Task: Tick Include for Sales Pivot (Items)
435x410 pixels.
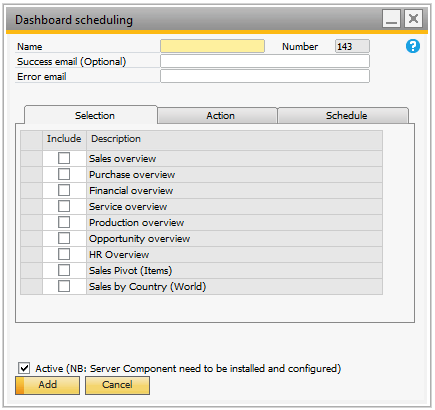Action: coord(64,270)
